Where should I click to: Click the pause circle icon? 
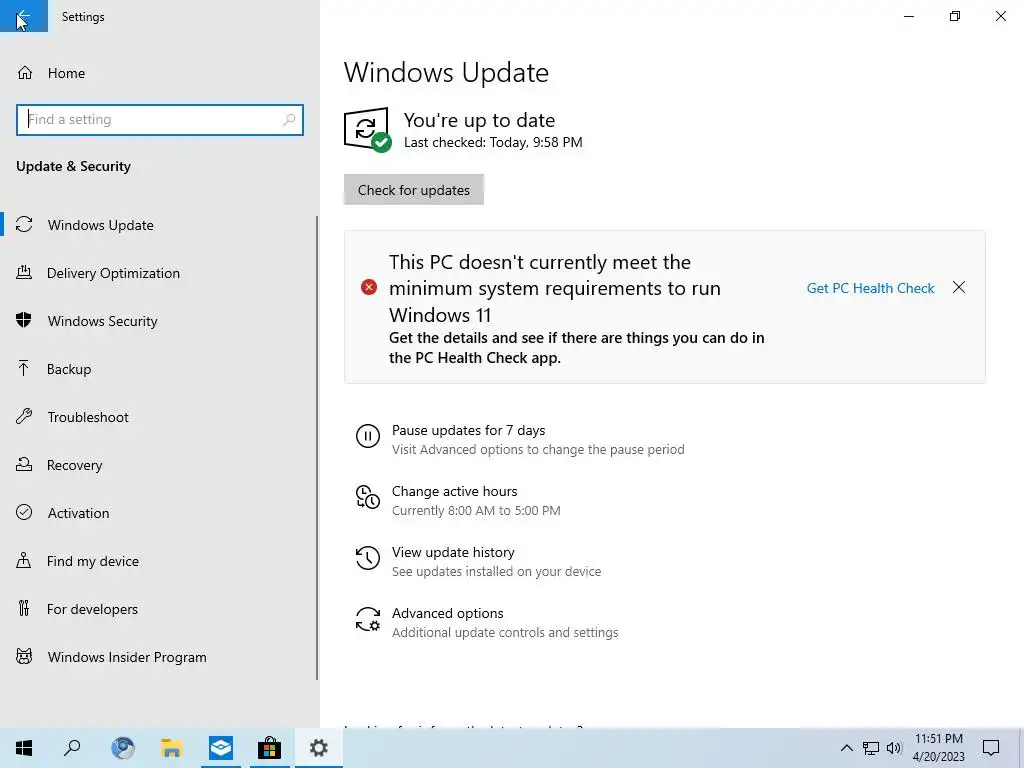[x=368, y=436]
